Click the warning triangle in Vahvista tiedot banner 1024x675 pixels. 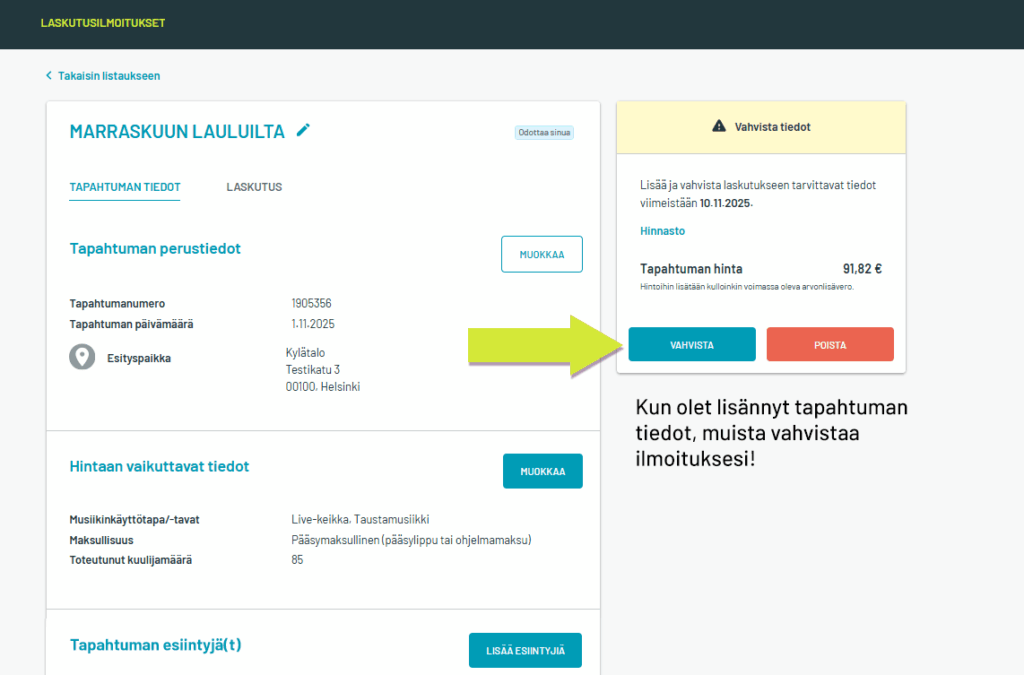(718, 127)
